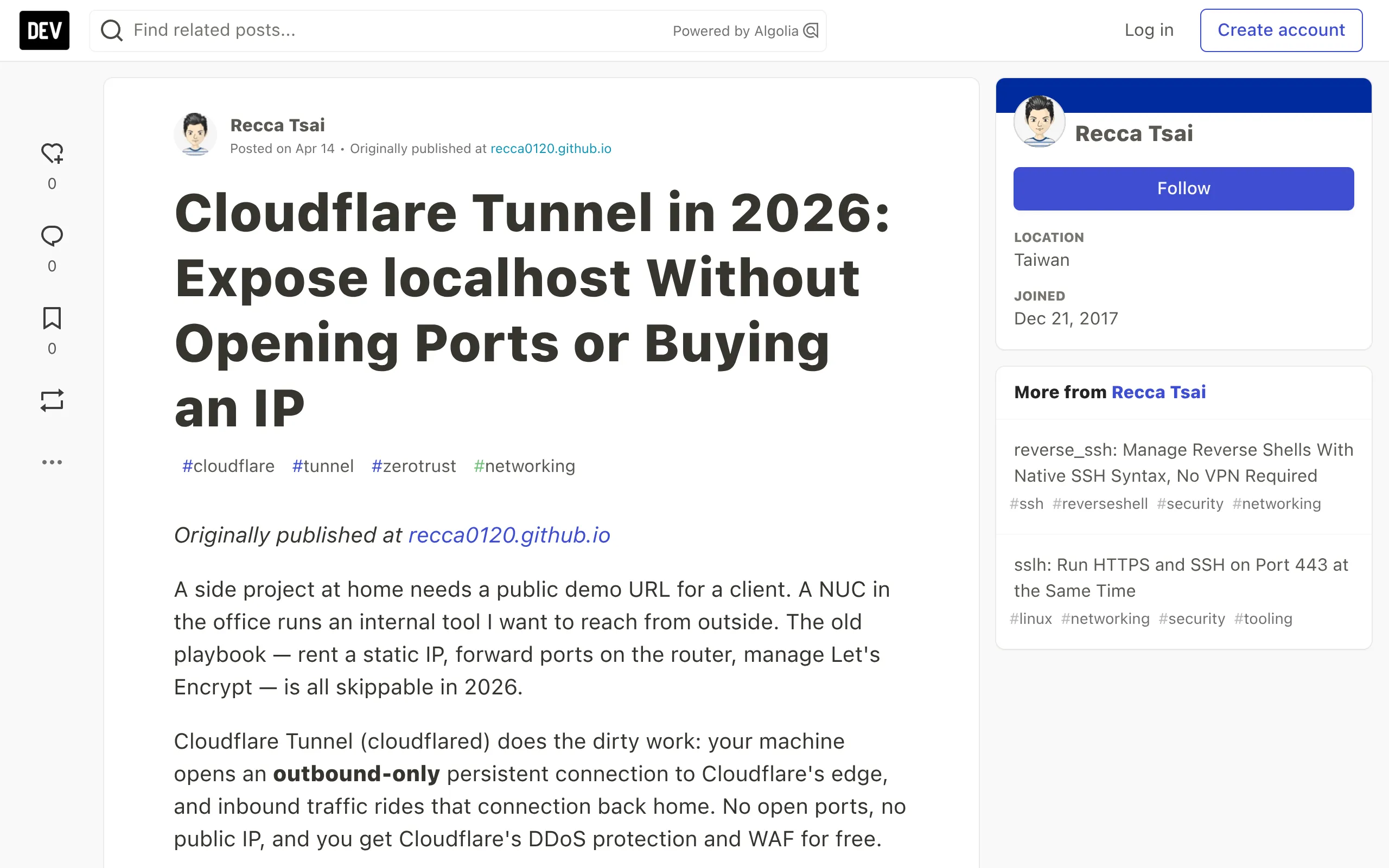Screen dimensions: 1389x868
Task: Open the #cloudflare tag
Action: (228, 466)
